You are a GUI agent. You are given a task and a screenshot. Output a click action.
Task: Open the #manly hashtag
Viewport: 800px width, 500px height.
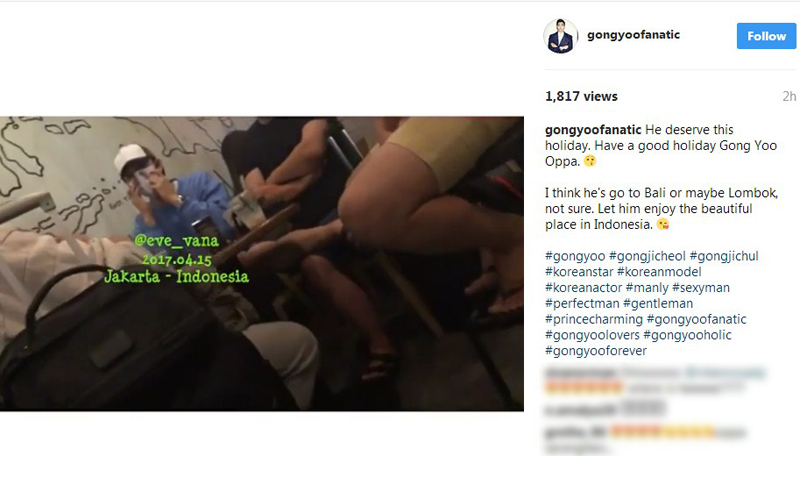pos(647,288)
